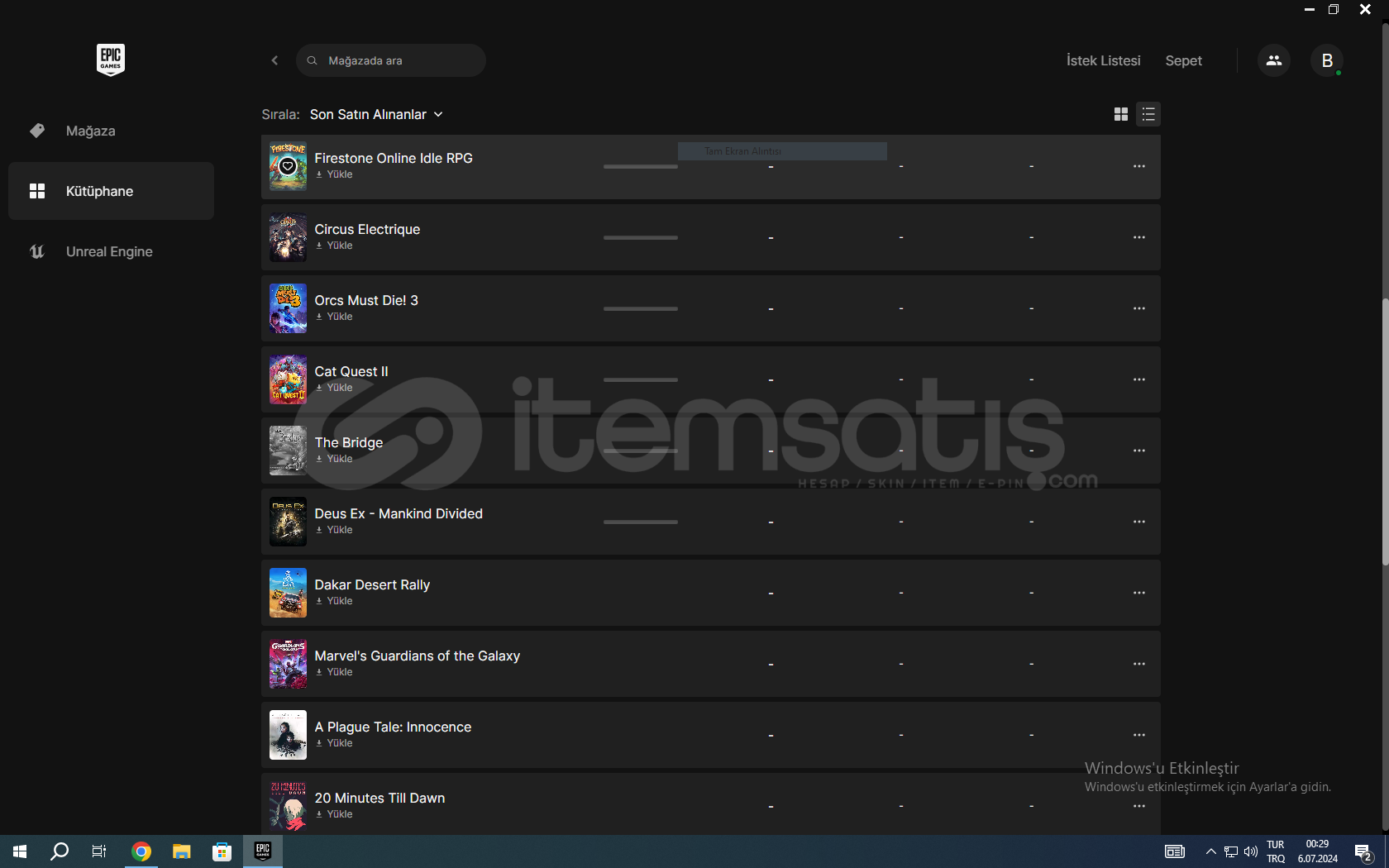Expand the Son Satın Alınanlar sort dropdown
The height and width of the screenshot is (868, 1389).
pos(376,114)
